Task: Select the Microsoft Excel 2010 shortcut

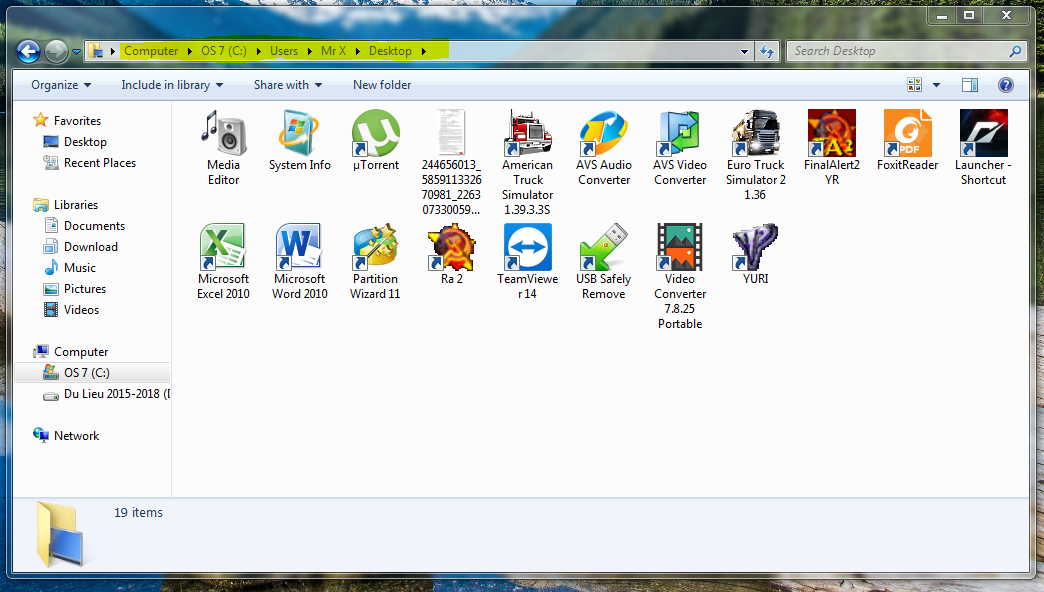Action: click(223, 262)
